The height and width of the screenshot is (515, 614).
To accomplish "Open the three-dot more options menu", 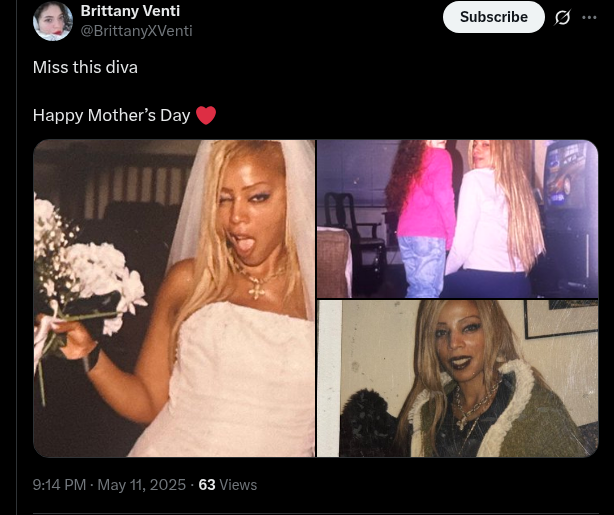I will 589,17.
